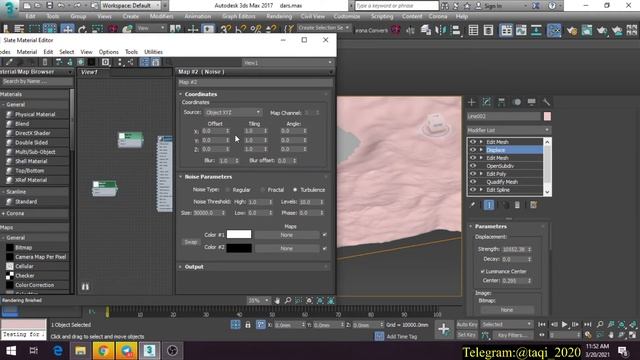The image size is (640, 360).
Task: Collapse the Noise Parameters rollout
Action: [x=181, y=177]
